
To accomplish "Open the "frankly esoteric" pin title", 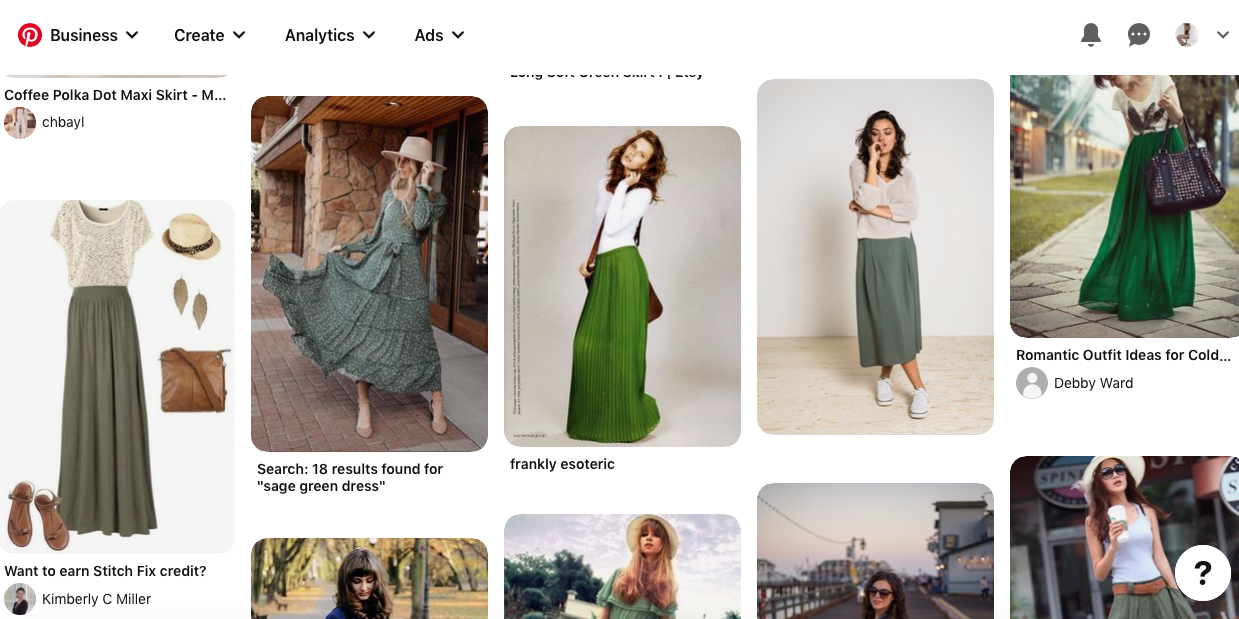I will click(x=562, y=464).
